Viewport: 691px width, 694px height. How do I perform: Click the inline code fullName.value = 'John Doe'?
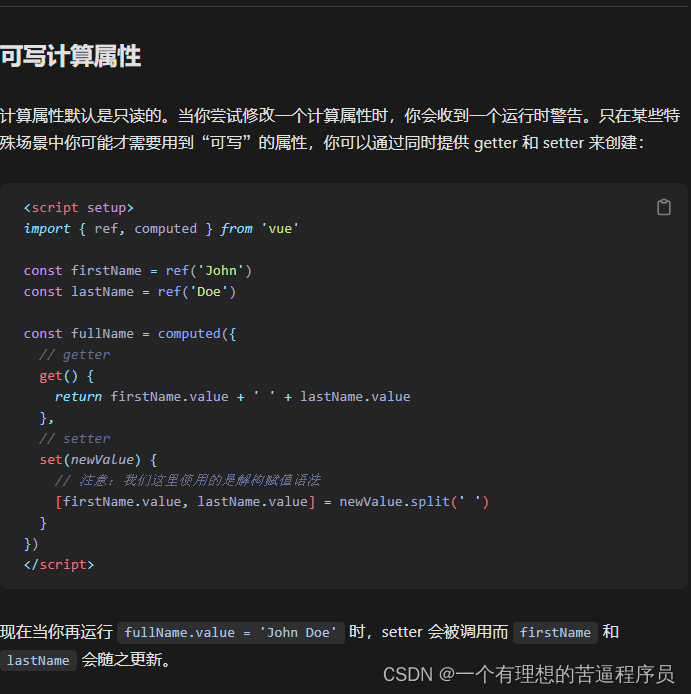(x=231, y=632)
